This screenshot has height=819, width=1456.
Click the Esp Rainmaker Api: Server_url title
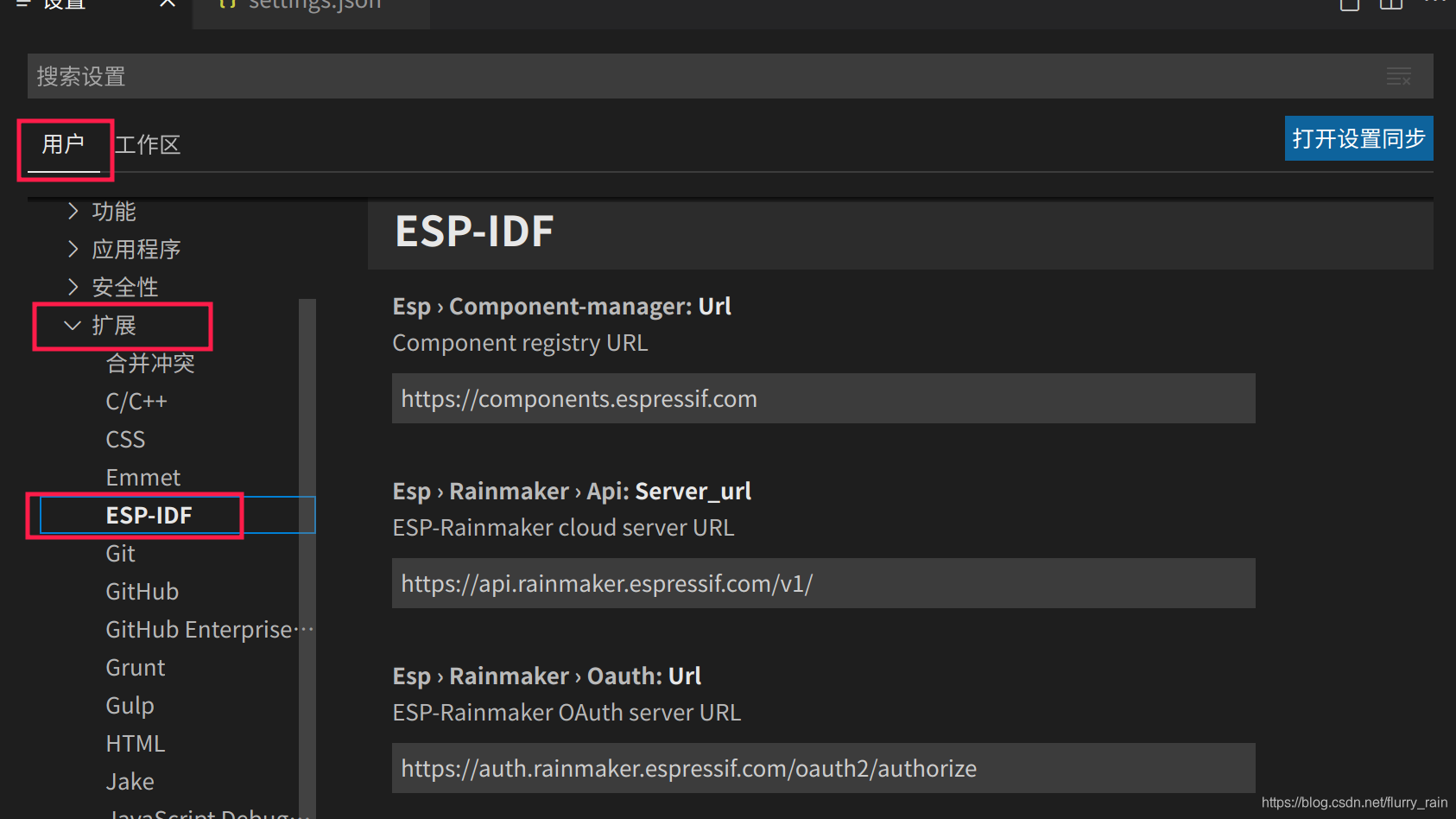click(572, 492)
